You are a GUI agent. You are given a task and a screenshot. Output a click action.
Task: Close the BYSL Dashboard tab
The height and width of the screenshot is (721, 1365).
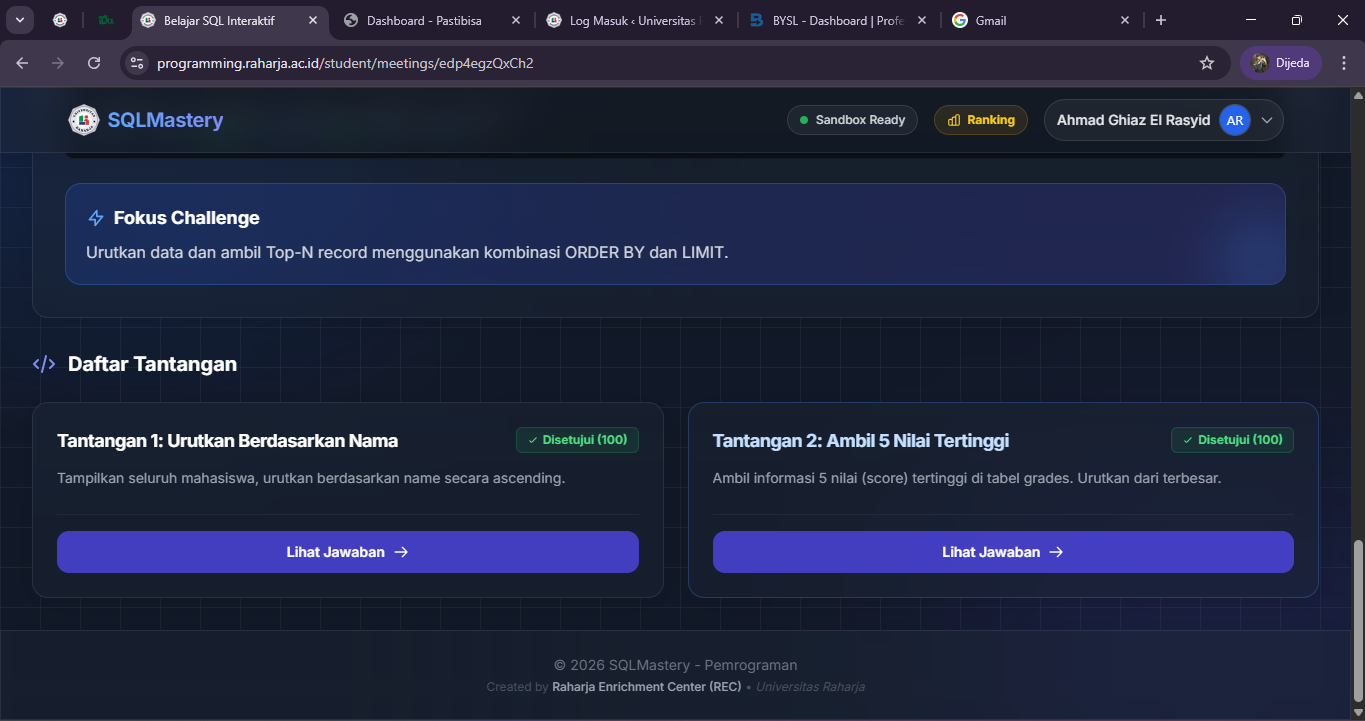point(921,20)
